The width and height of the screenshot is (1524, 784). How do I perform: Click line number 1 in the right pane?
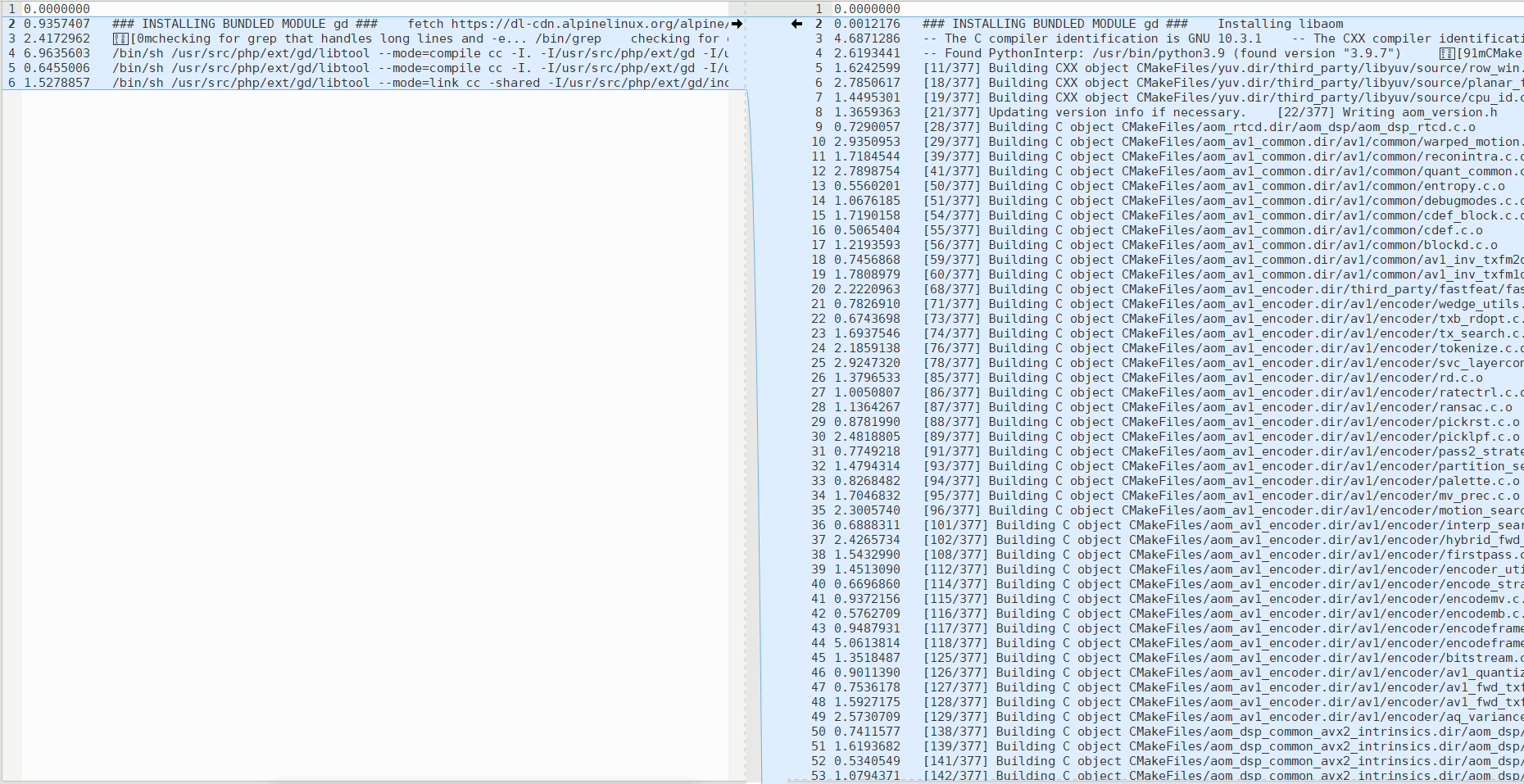pyautogui.click(x=818, y=9)
